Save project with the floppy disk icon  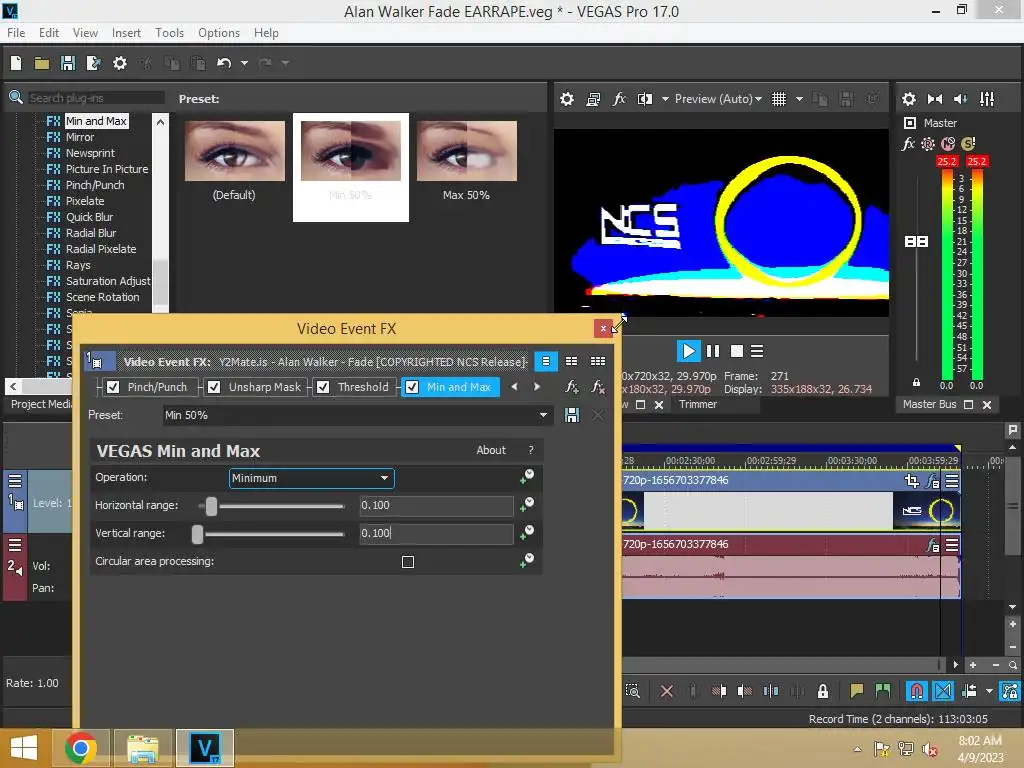[68, 63]
